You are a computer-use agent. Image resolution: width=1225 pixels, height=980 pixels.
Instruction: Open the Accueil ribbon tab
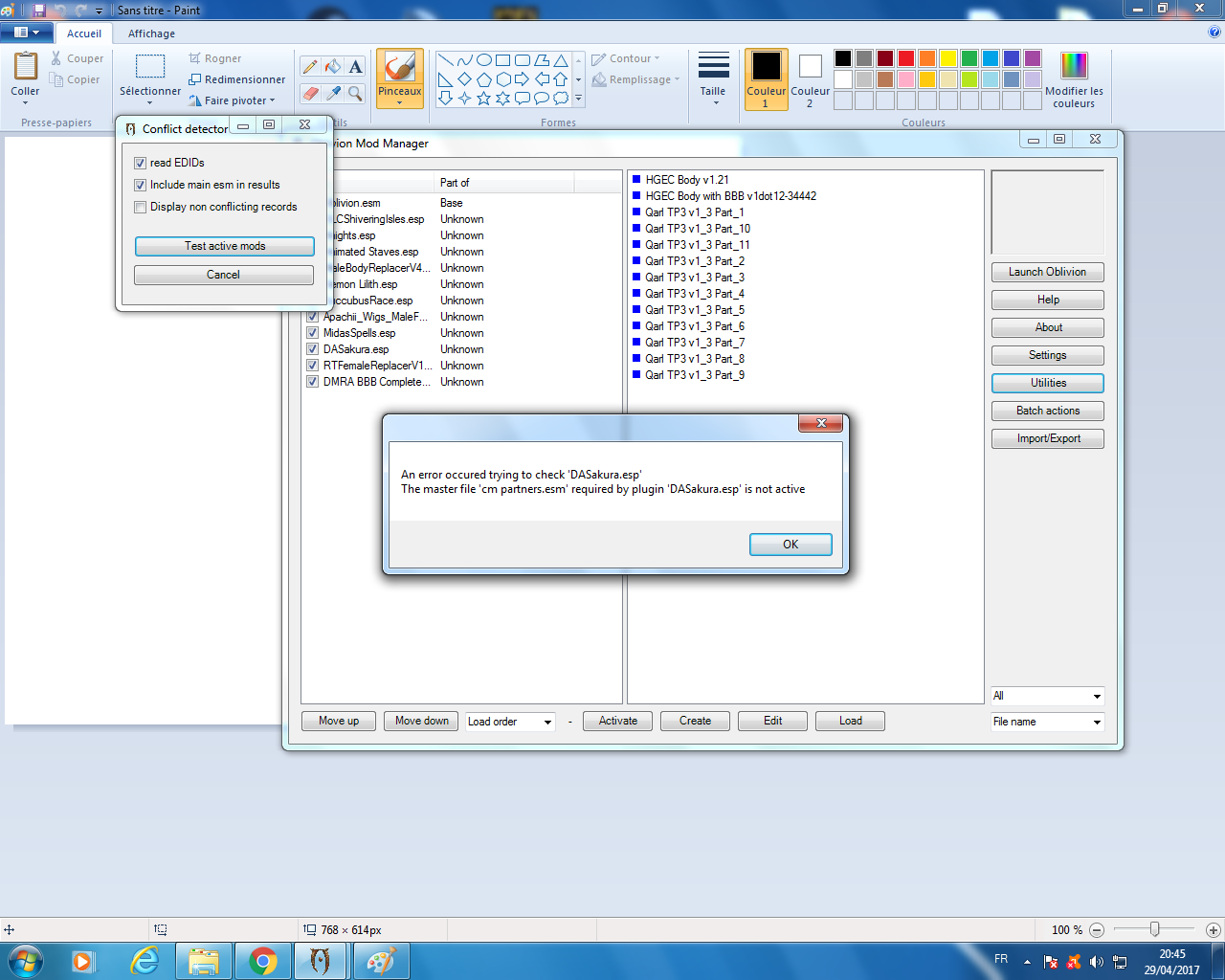click(x=84, y=33)
